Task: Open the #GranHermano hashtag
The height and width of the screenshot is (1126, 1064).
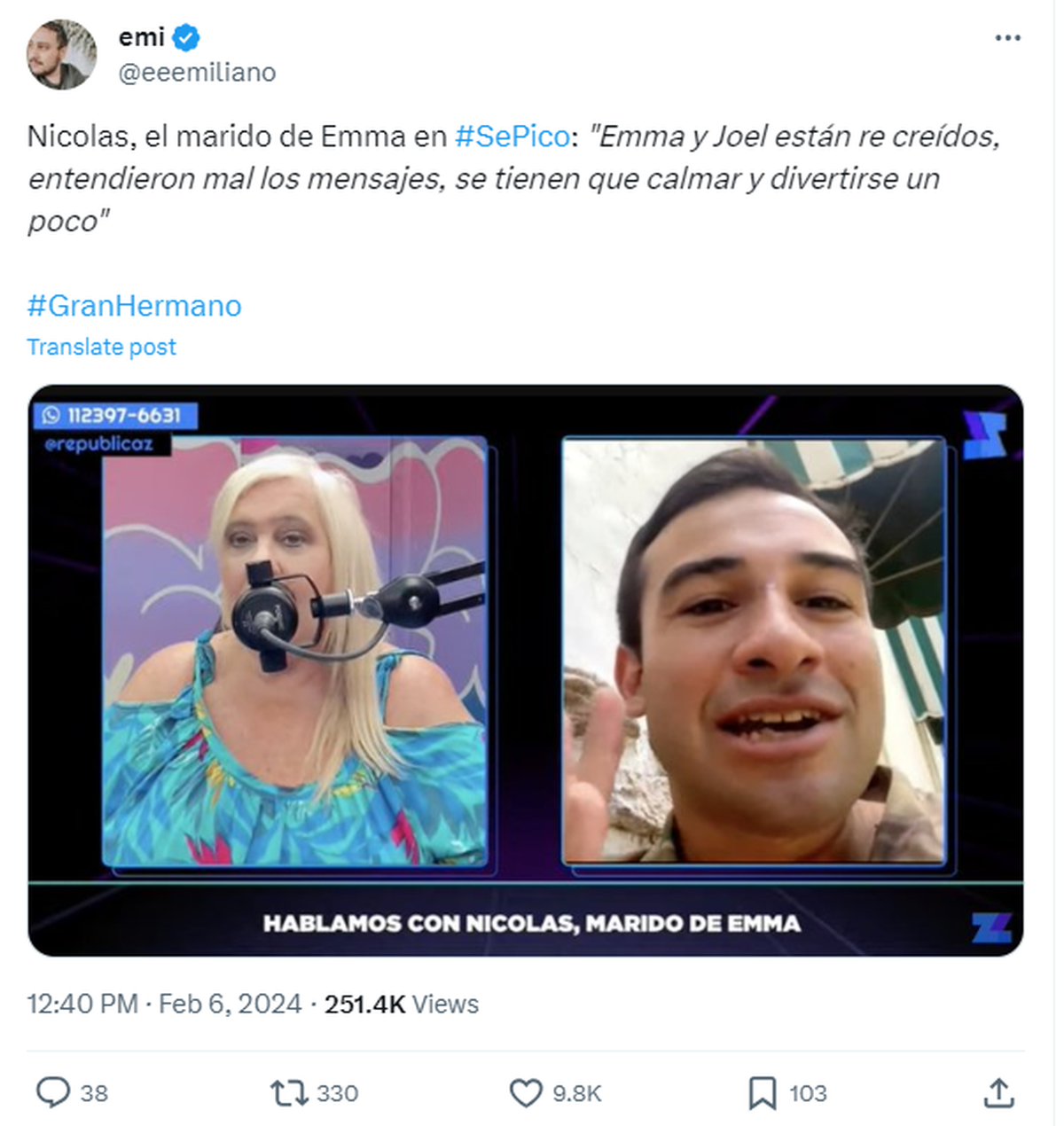Action: click(133, 305)
